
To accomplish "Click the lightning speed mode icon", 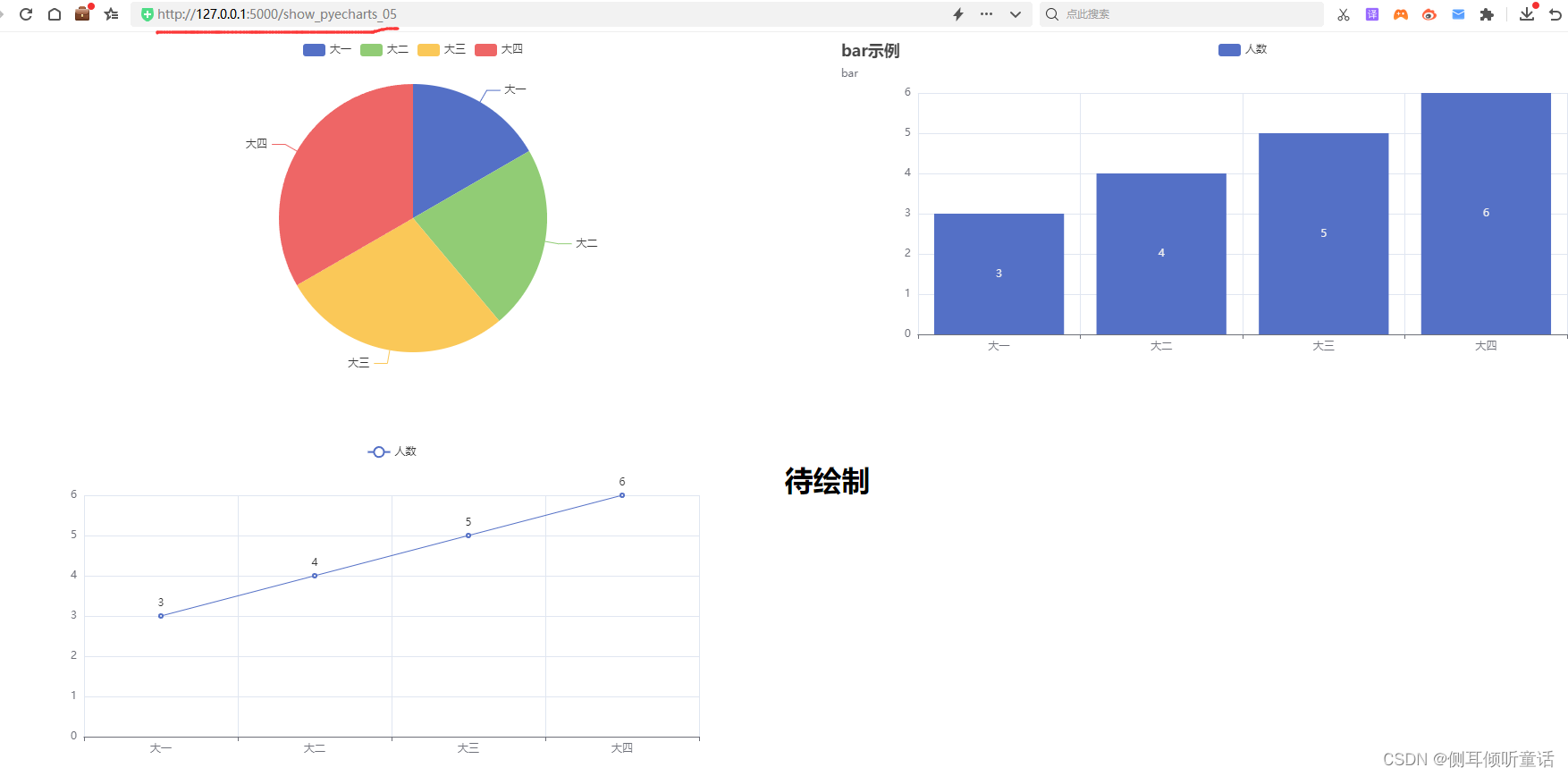I will [x=958, y=14].
